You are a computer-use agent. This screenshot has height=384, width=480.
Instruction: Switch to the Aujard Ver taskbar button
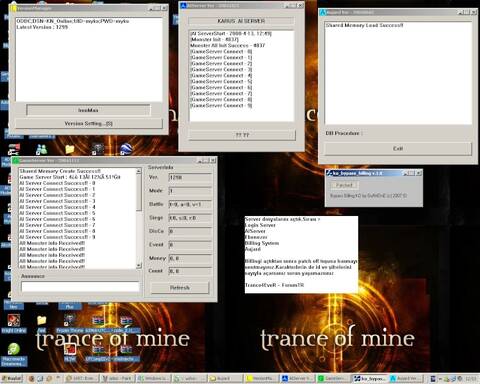coord(405,379)
